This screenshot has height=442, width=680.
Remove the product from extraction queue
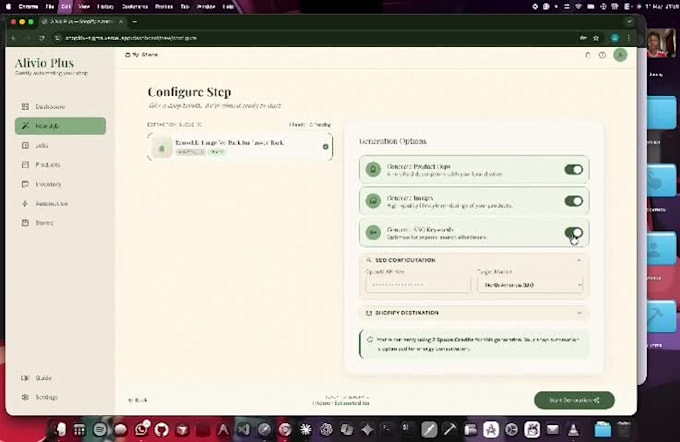click(x=325, y=147)
